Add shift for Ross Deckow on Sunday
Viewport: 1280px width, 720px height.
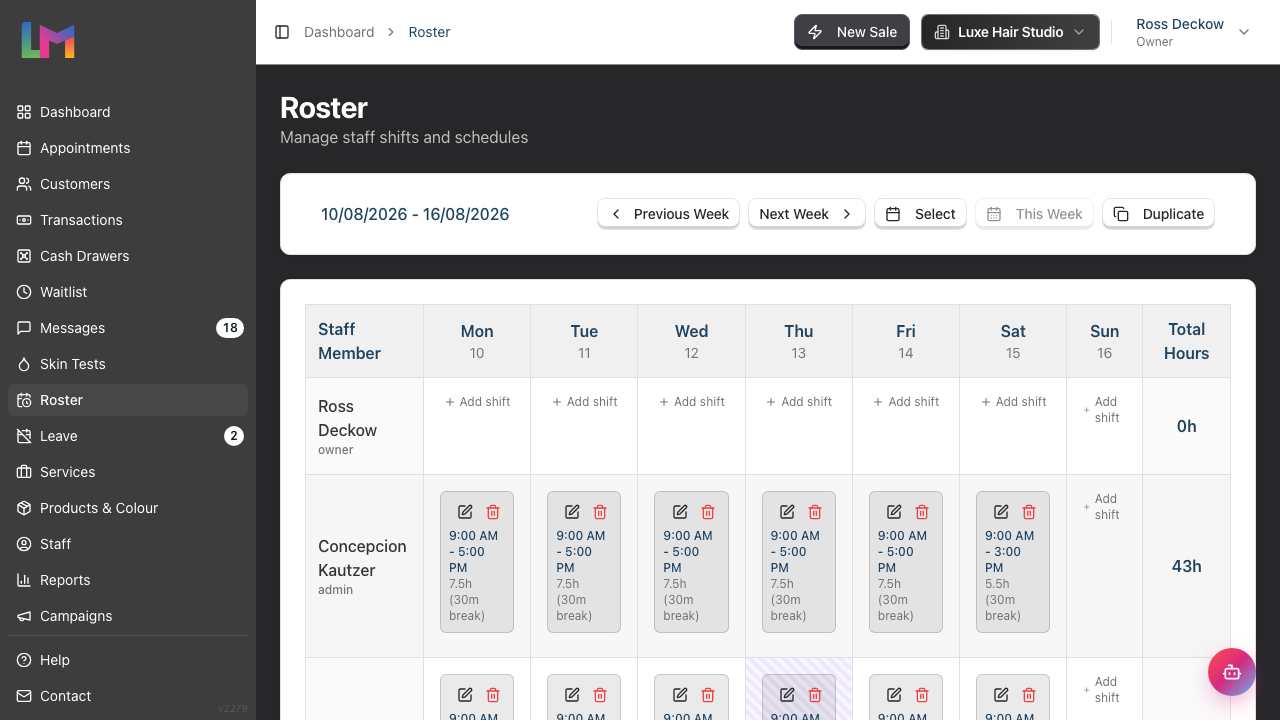click(x=1104, y=410)
